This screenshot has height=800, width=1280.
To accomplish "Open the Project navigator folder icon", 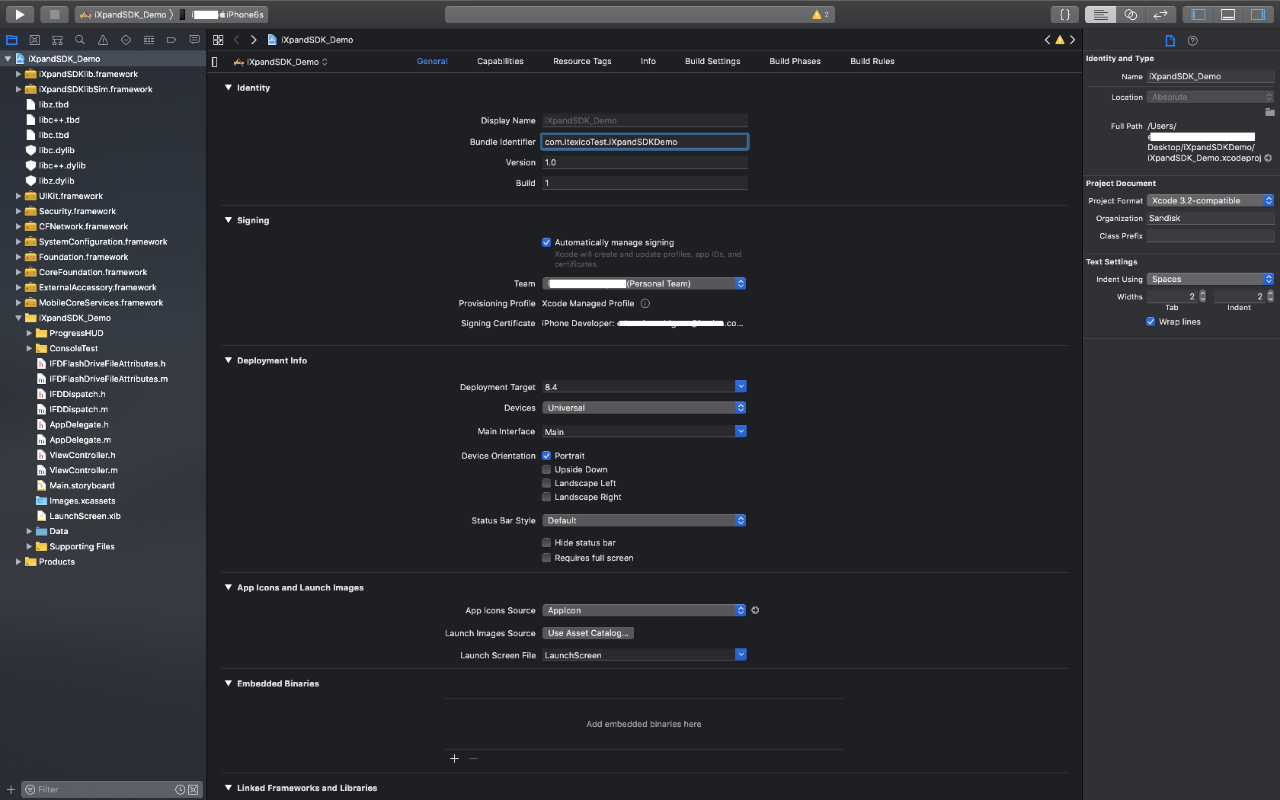I will pos(12,40).
